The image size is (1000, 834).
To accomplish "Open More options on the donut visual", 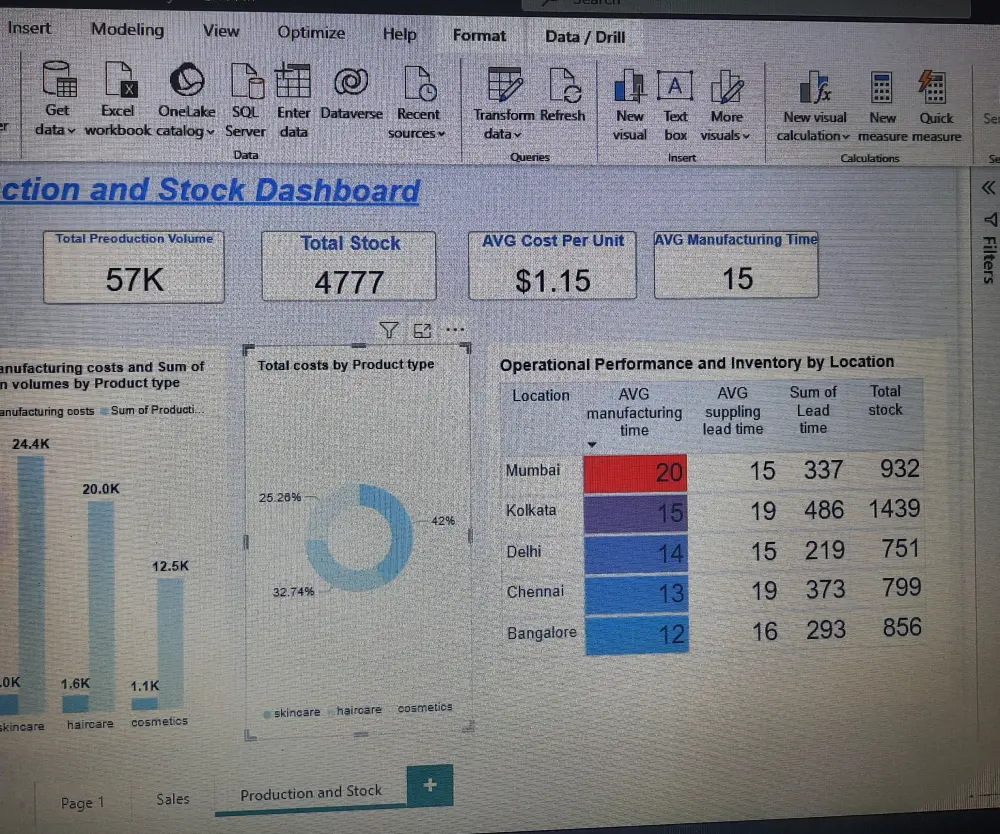I will (x=455, y=330).
